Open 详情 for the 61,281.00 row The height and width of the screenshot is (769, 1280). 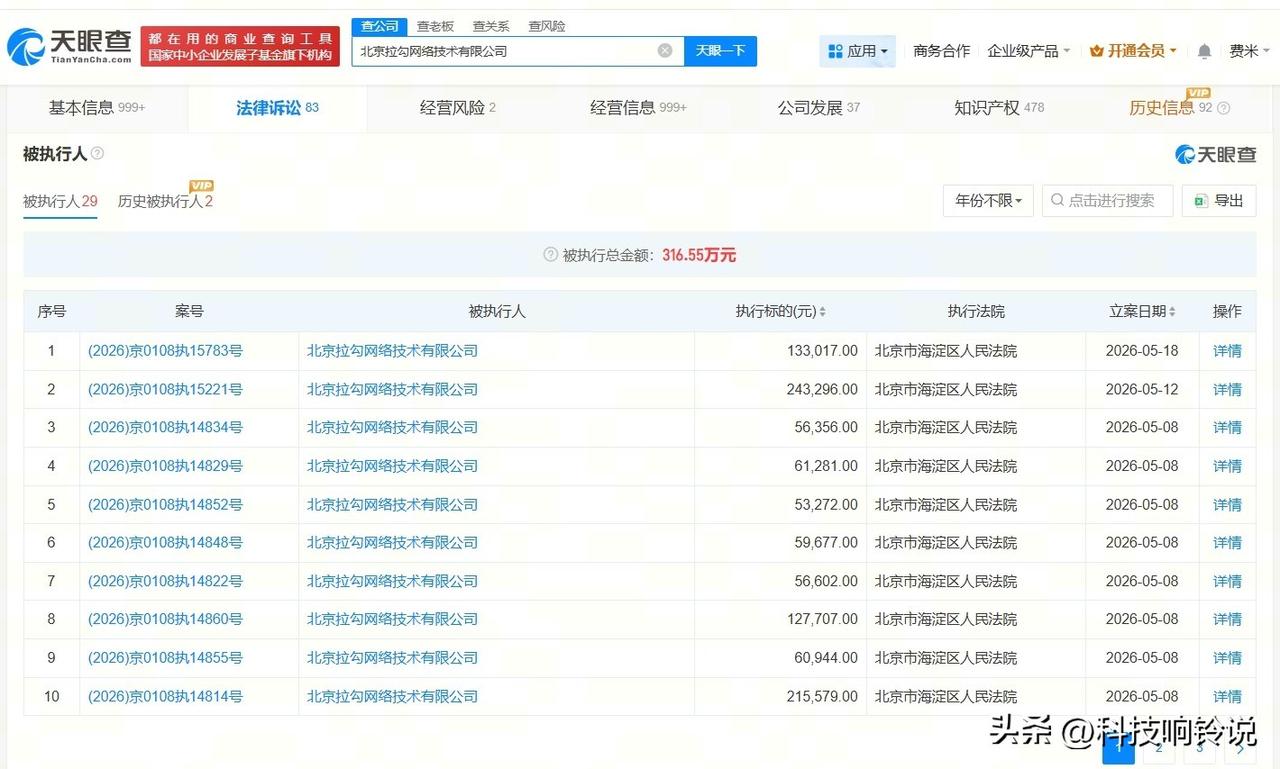pyautogui.click(x=1227, y=466)
